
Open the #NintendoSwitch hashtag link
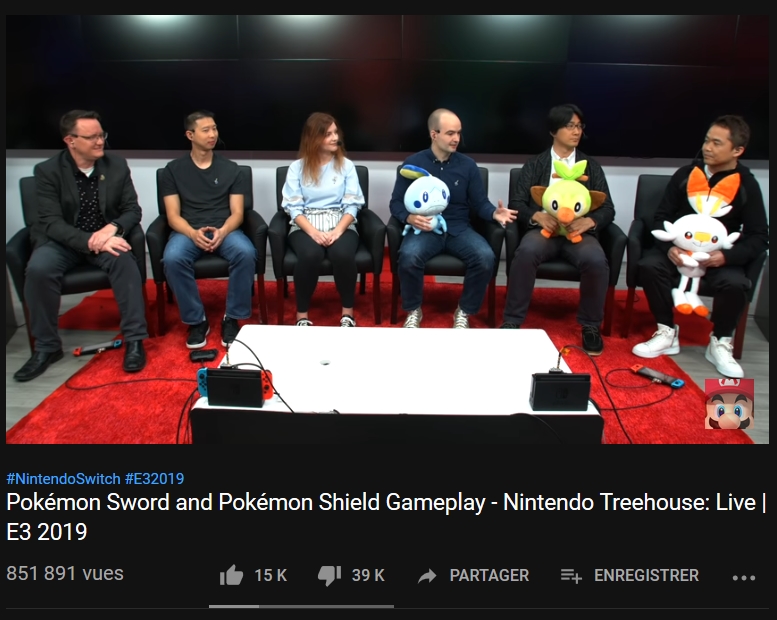(x=63, y=479)
